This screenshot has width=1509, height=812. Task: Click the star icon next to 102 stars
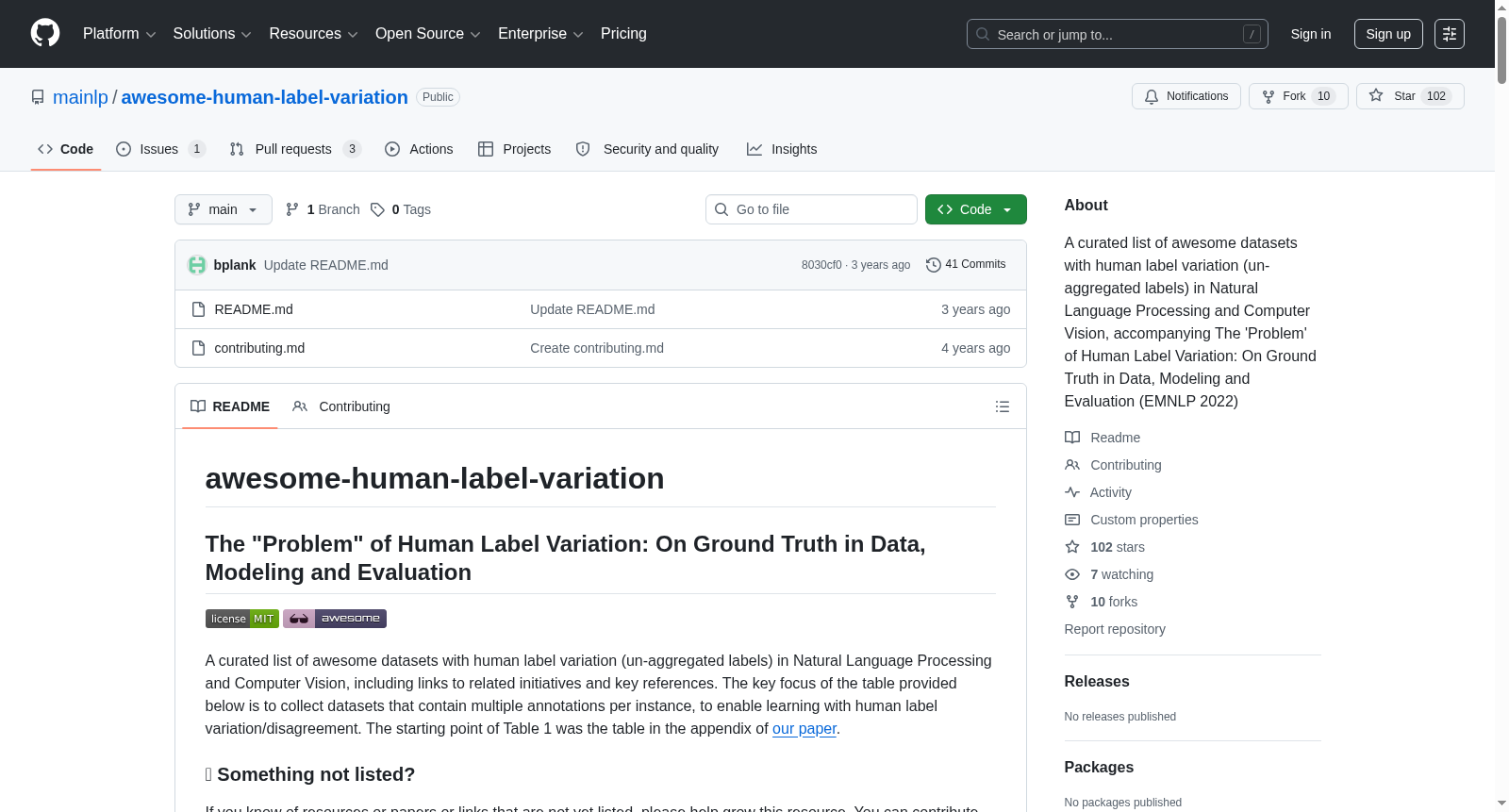[1072, 547]
